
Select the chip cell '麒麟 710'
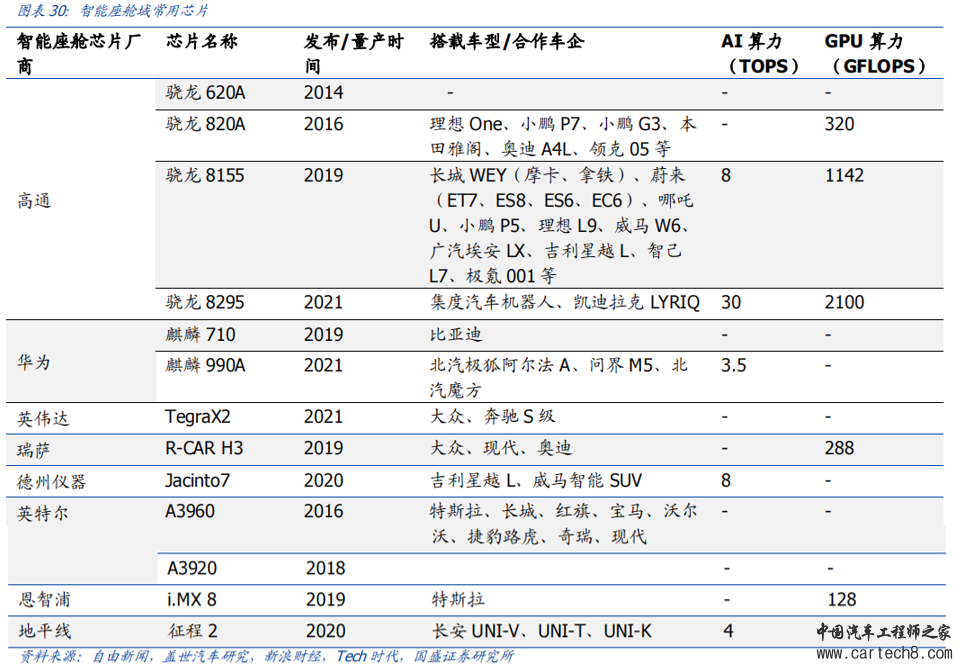pyautogui.click(x=200, y=334)
